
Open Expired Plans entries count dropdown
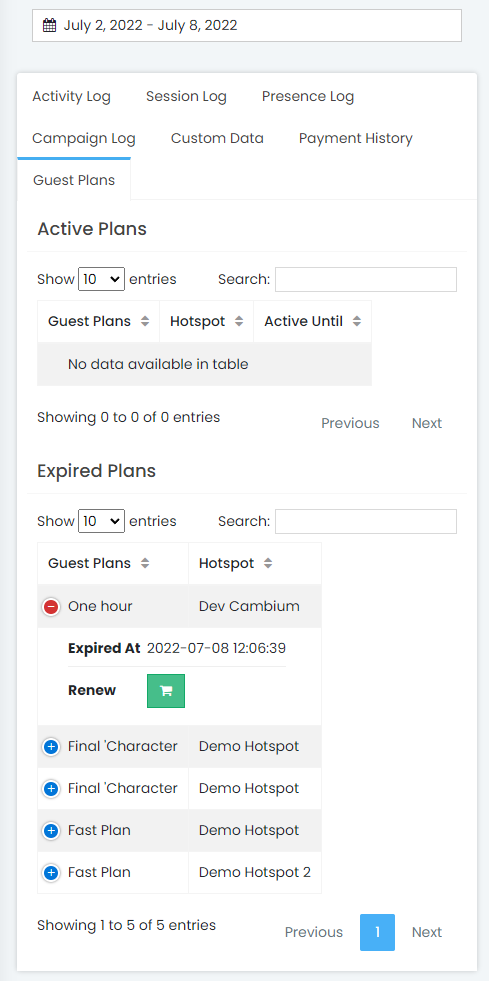(x=101, y=521)
